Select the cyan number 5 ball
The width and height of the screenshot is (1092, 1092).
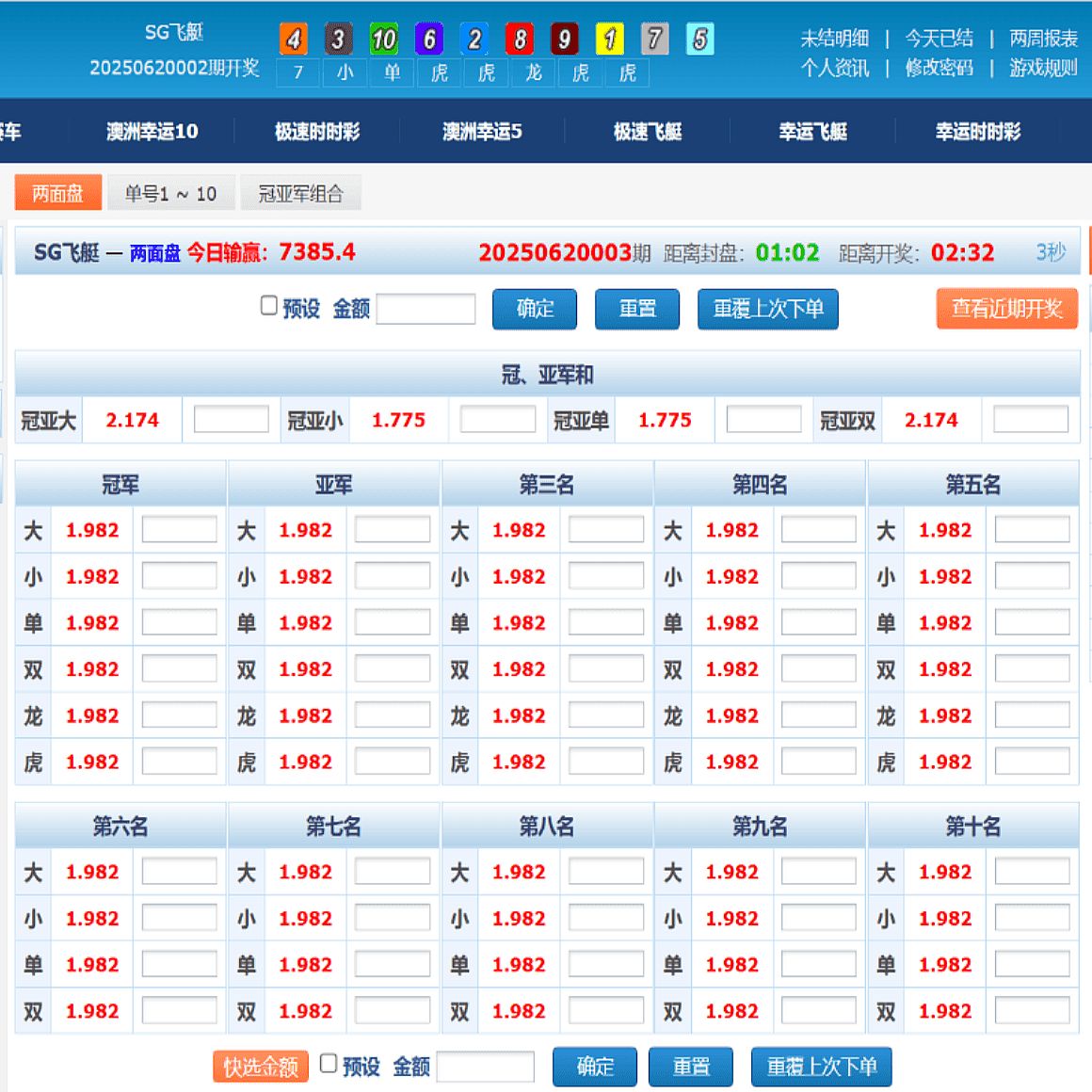point(699,39)
